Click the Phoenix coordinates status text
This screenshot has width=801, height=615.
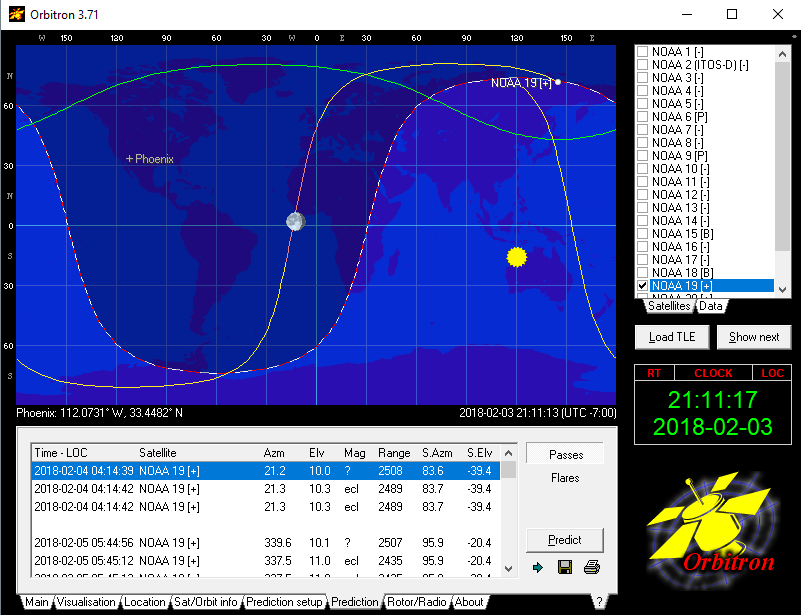coord(100,413)
